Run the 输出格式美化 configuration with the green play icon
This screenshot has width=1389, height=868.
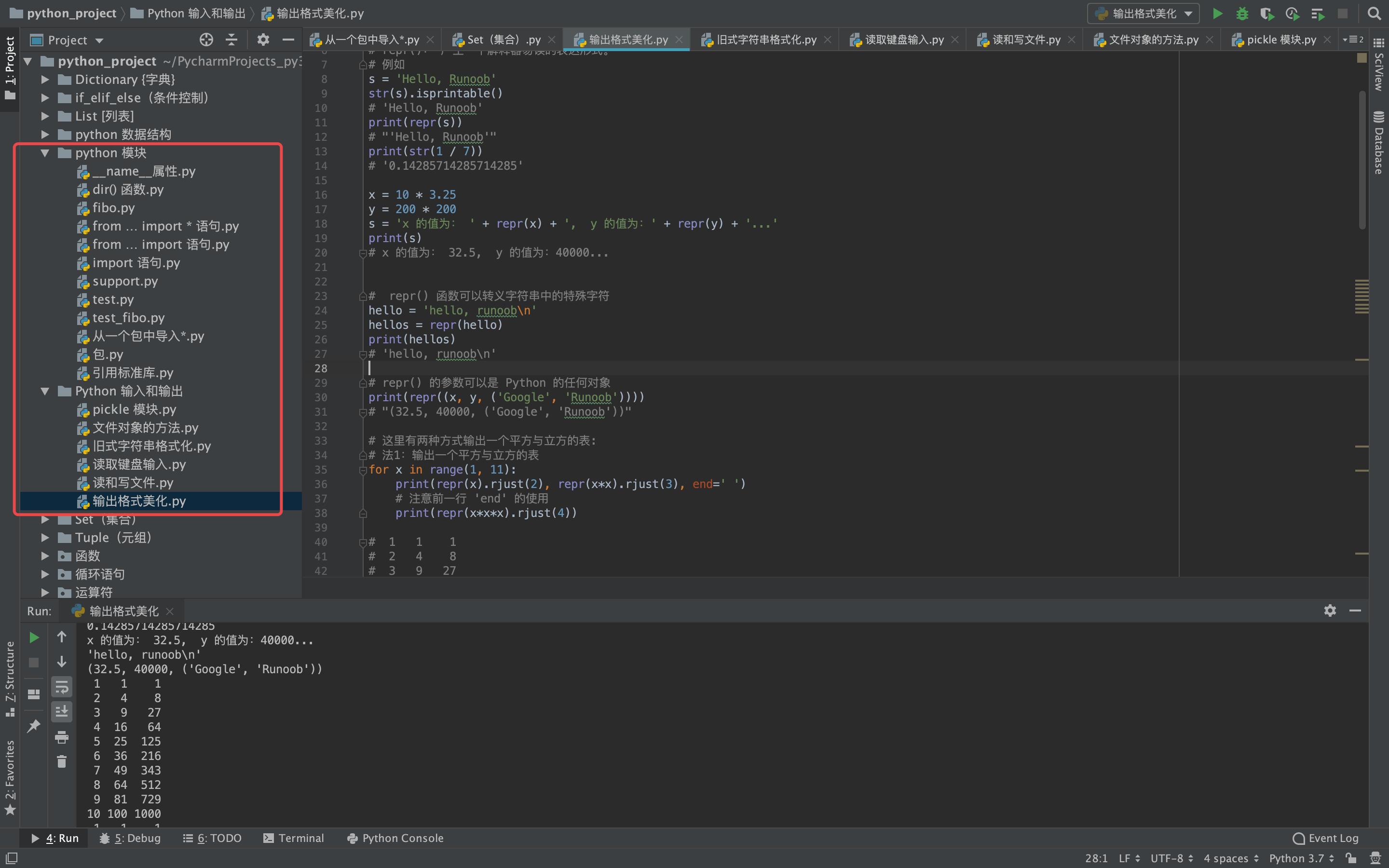(1217, 13)
